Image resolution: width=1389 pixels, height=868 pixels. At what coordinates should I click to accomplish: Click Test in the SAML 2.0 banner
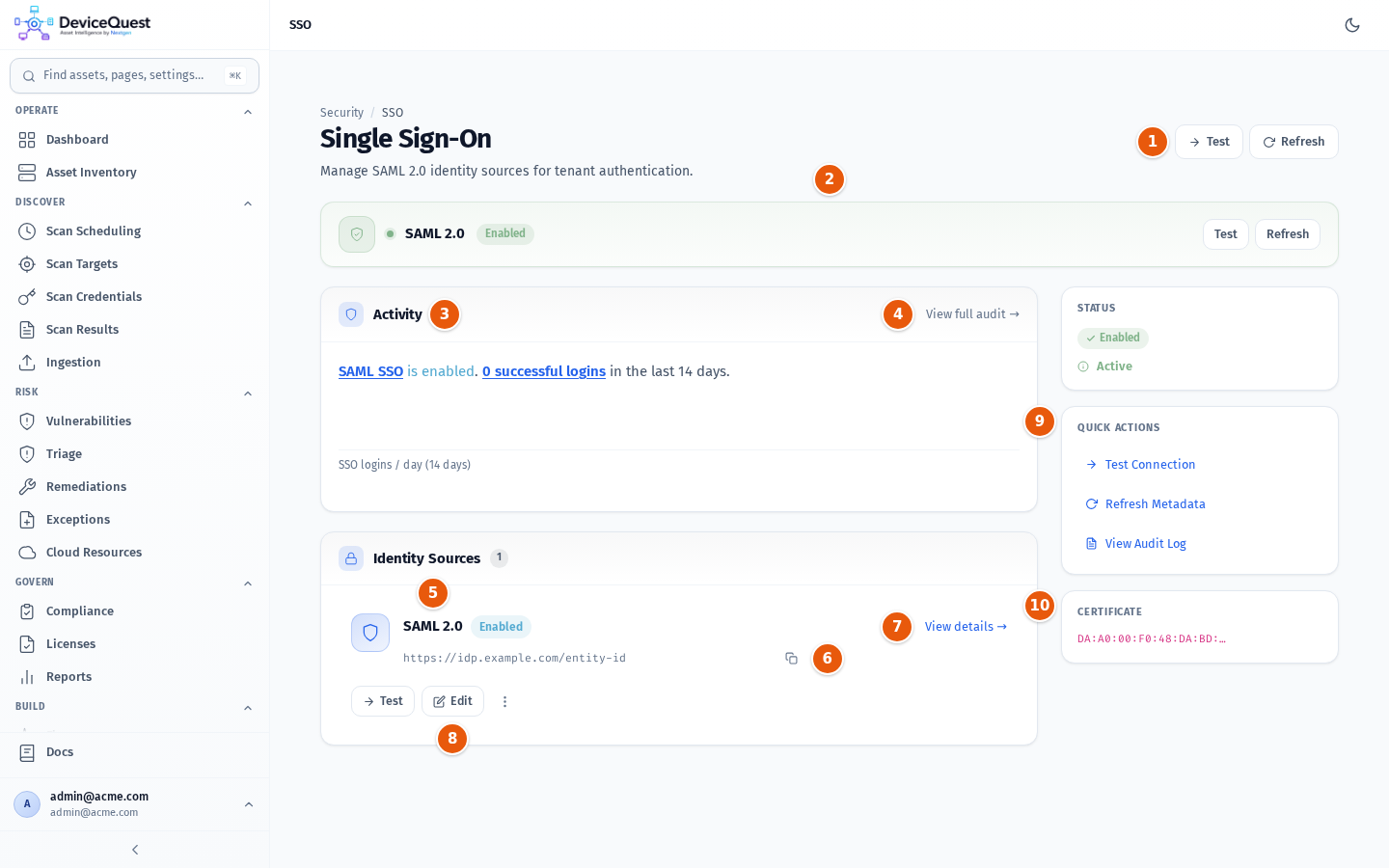coord(1226,234)
